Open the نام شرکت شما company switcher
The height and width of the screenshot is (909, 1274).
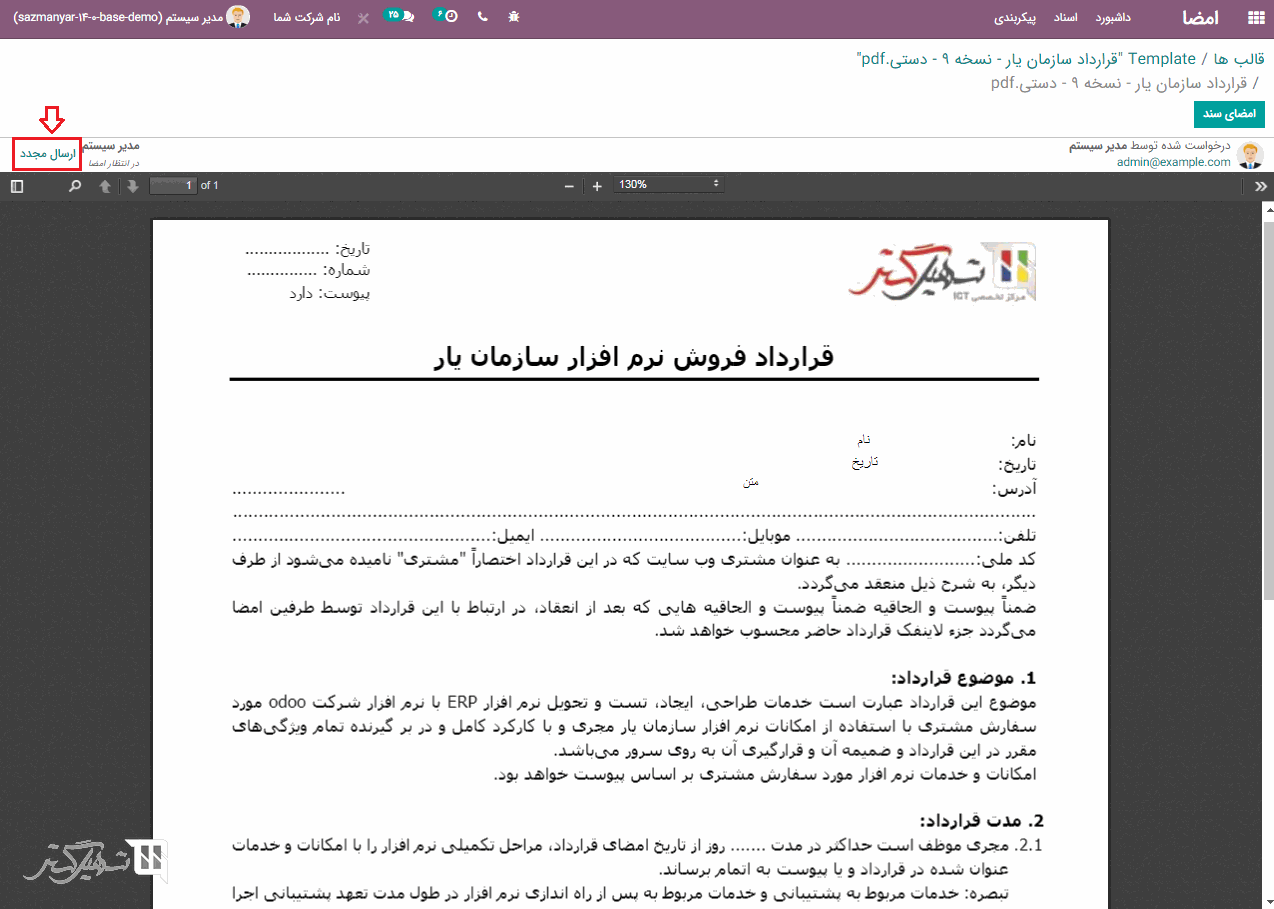pyautogui.click(x=307, y=18)
